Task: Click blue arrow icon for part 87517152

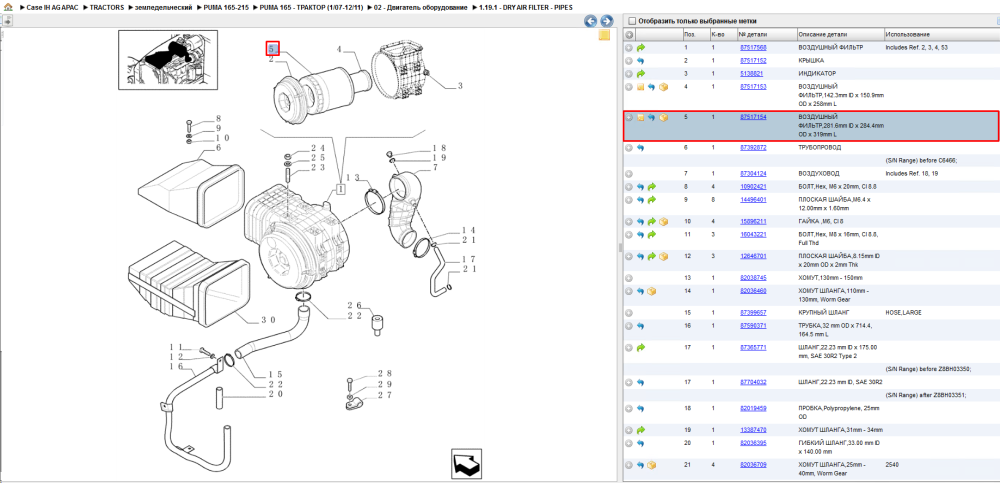Action: pyautogui.click(x=641, y=61)
